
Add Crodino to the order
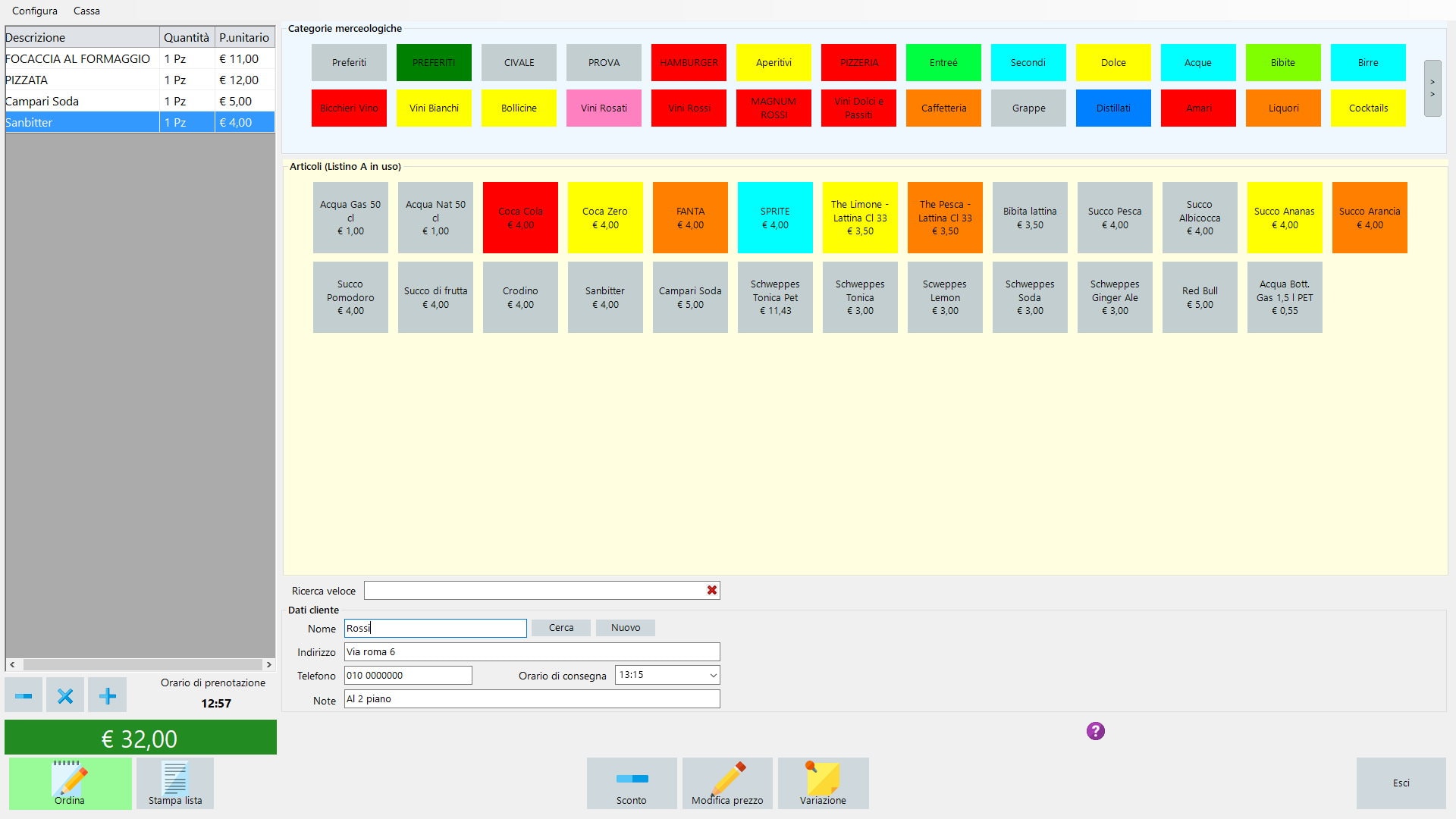coord(520,297)
